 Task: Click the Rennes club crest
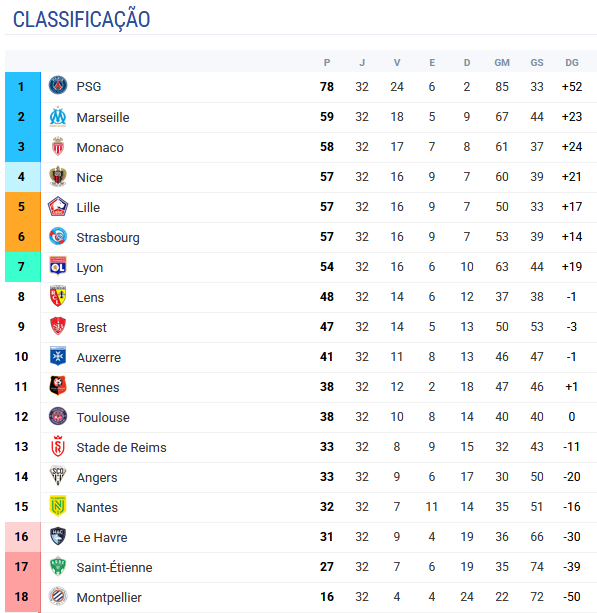pos(58,386)
